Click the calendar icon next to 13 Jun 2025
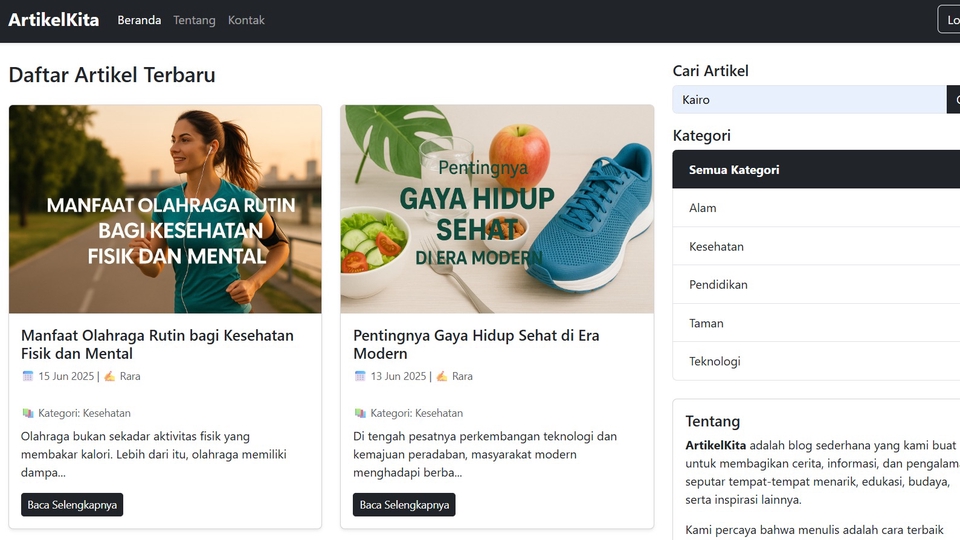The image size is (960, 540). pos(360,376)
